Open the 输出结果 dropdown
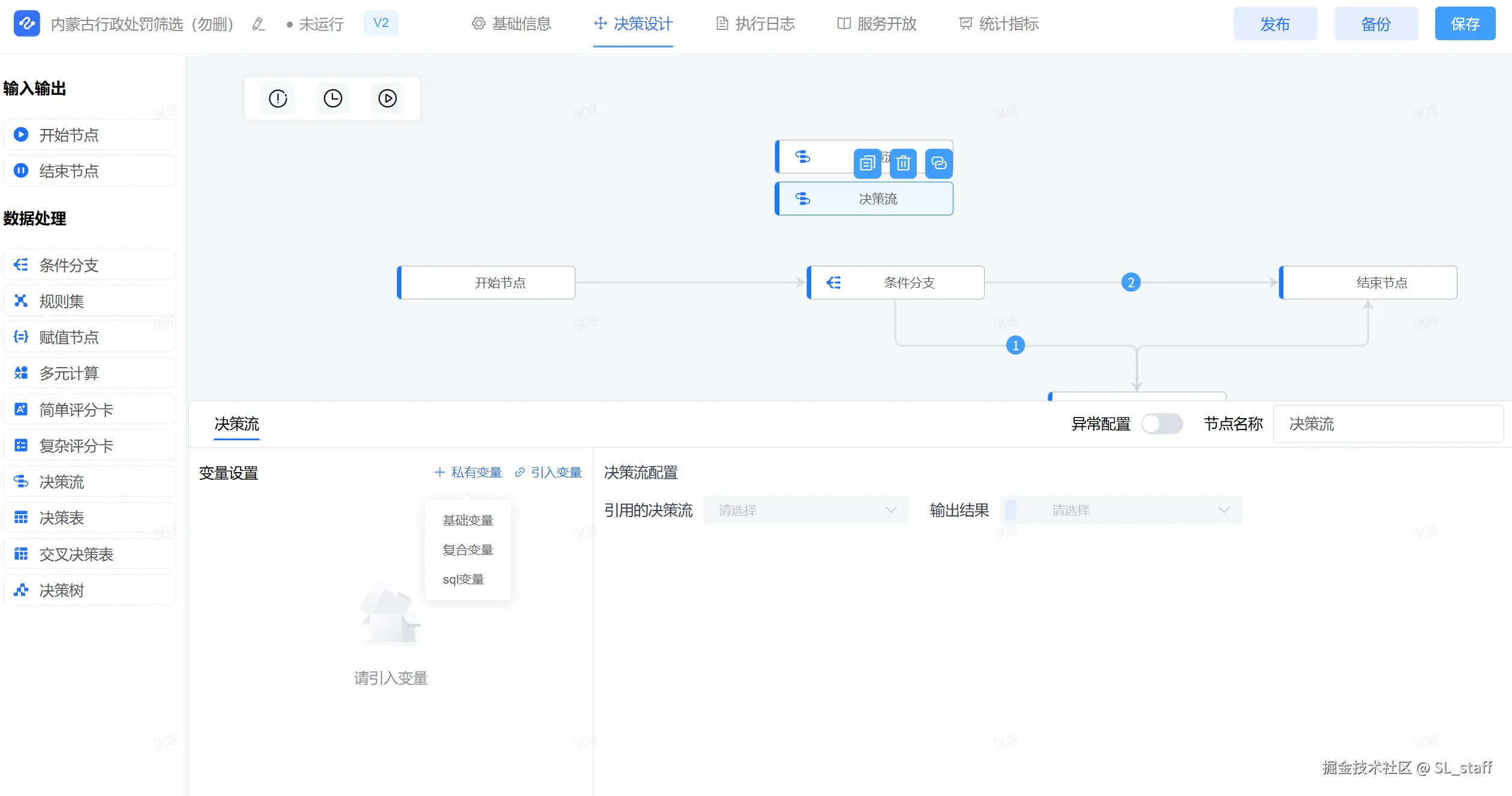This screenshot has width=1512, height=796. click(1121, 510)
